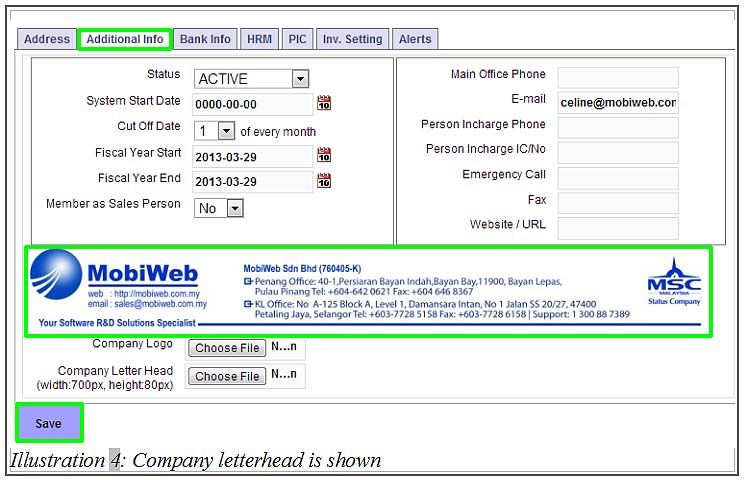Select the Alerts tab
This screenshot has width=744, height=480.
[x=415, y=39]
